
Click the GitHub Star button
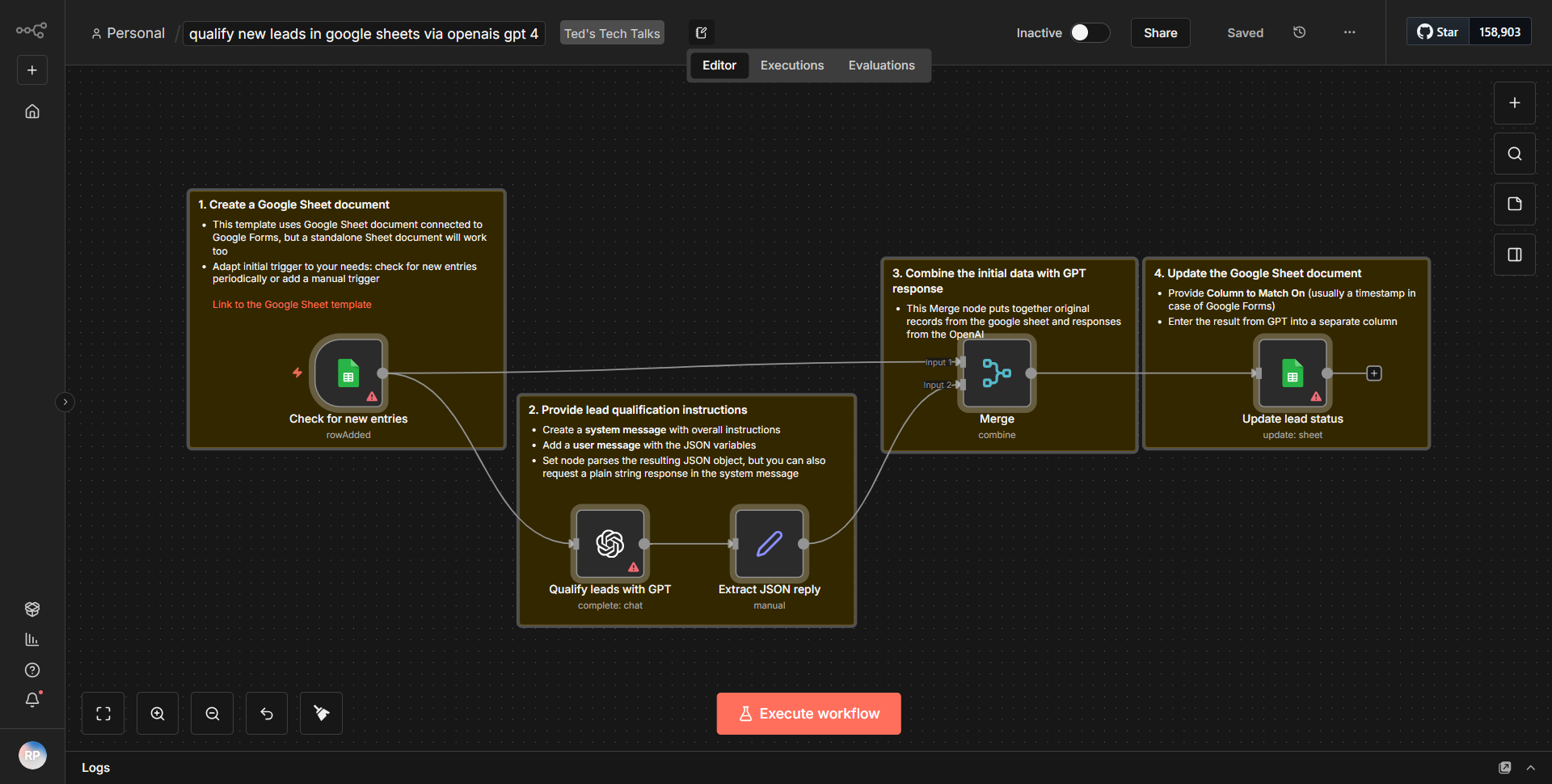tap(1438, 32)
